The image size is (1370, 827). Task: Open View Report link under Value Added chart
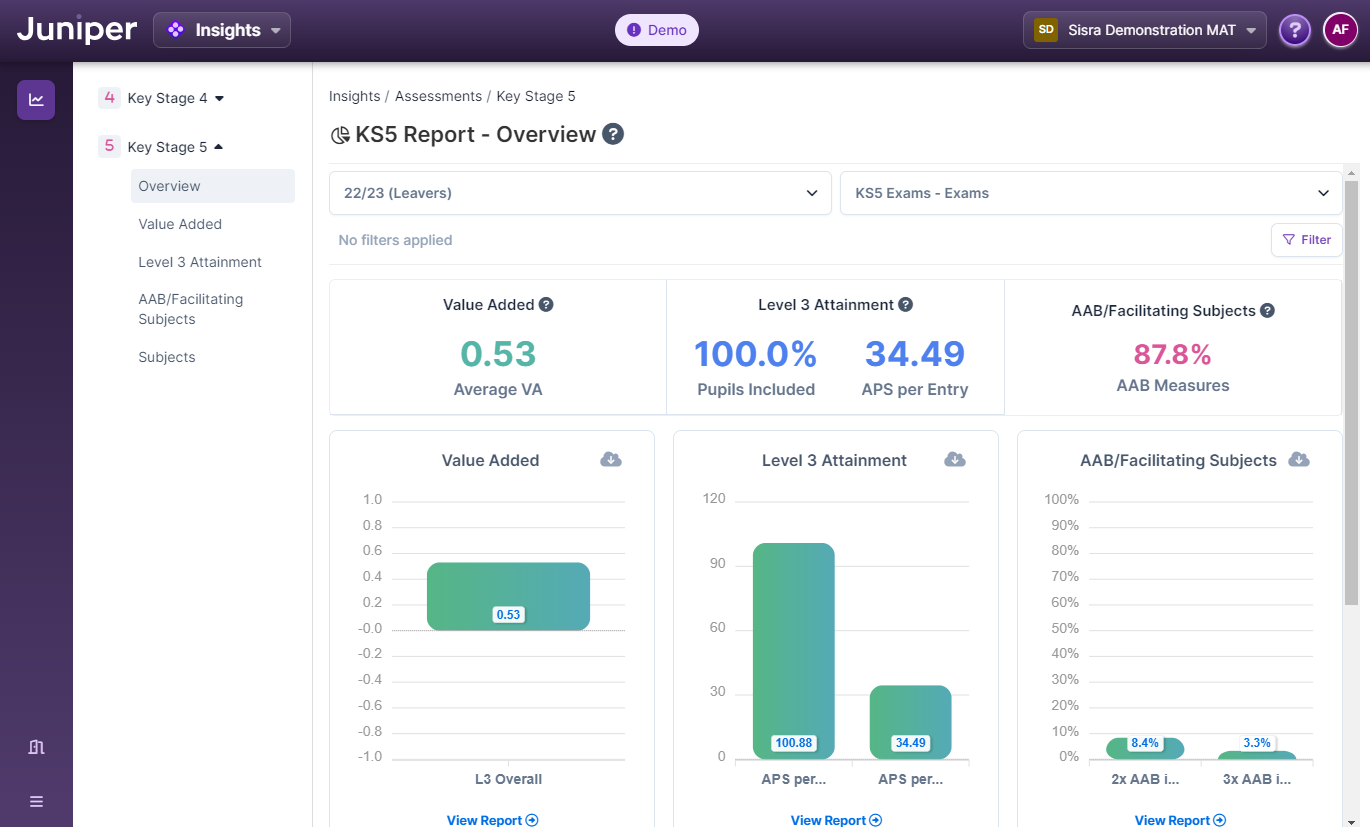492,820
